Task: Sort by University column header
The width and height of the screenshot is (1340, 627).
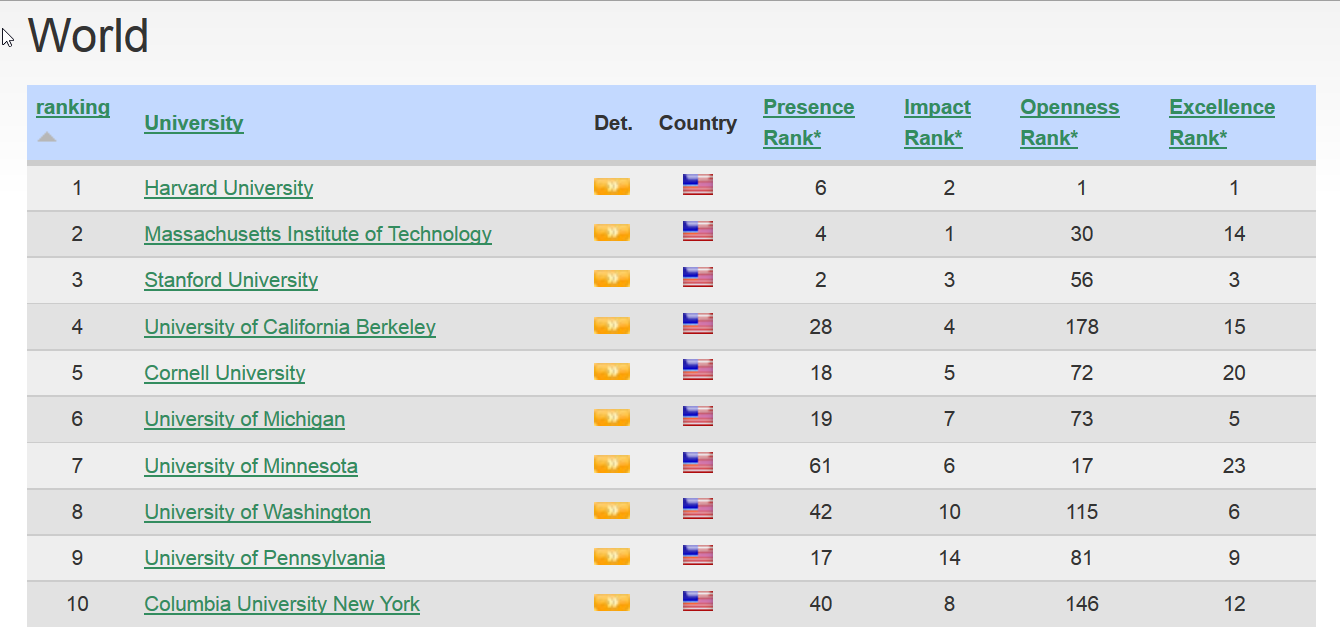Action: (x=194, y=123)
